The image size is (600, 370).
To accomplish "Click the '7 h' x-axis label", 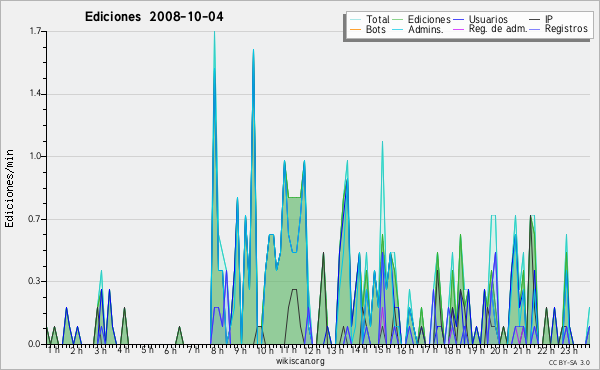I will [x=193, y=350].
